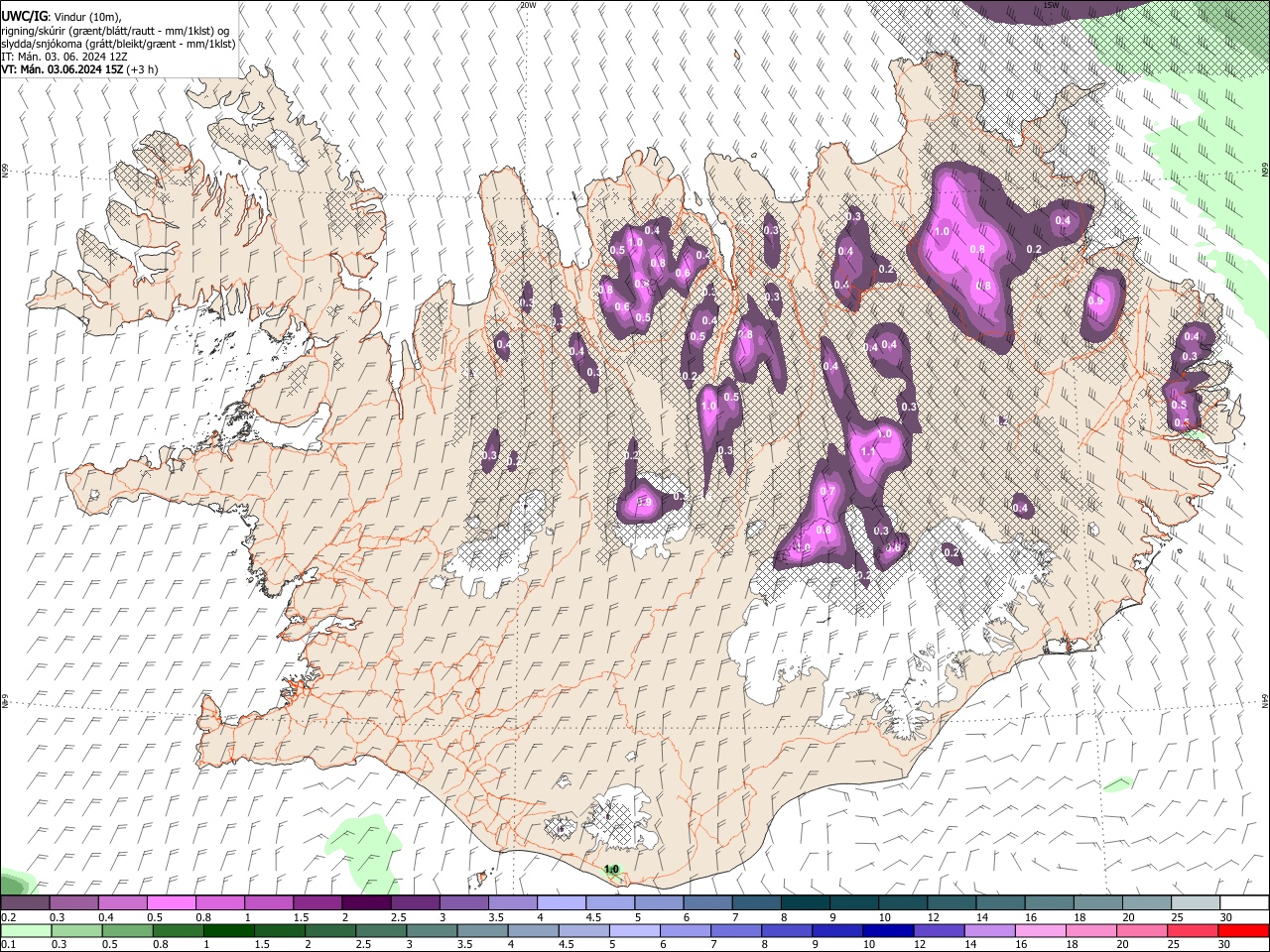Click top-row teal swatch between 8 and 9
The width and height of the screenshot is (1270, 952).
[x=805, y=902]
